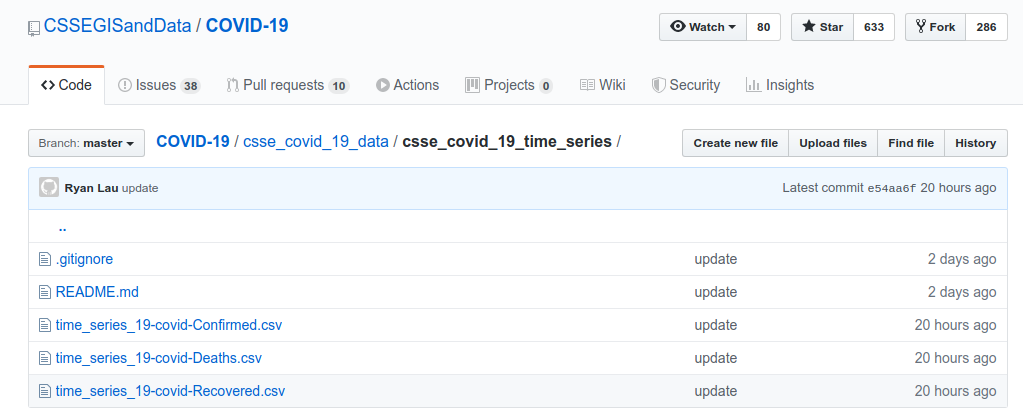Screen dimensions: 1023x414
Task: Click the repository book icon beside CSSEGISandData
Action: tap(35, 28)
